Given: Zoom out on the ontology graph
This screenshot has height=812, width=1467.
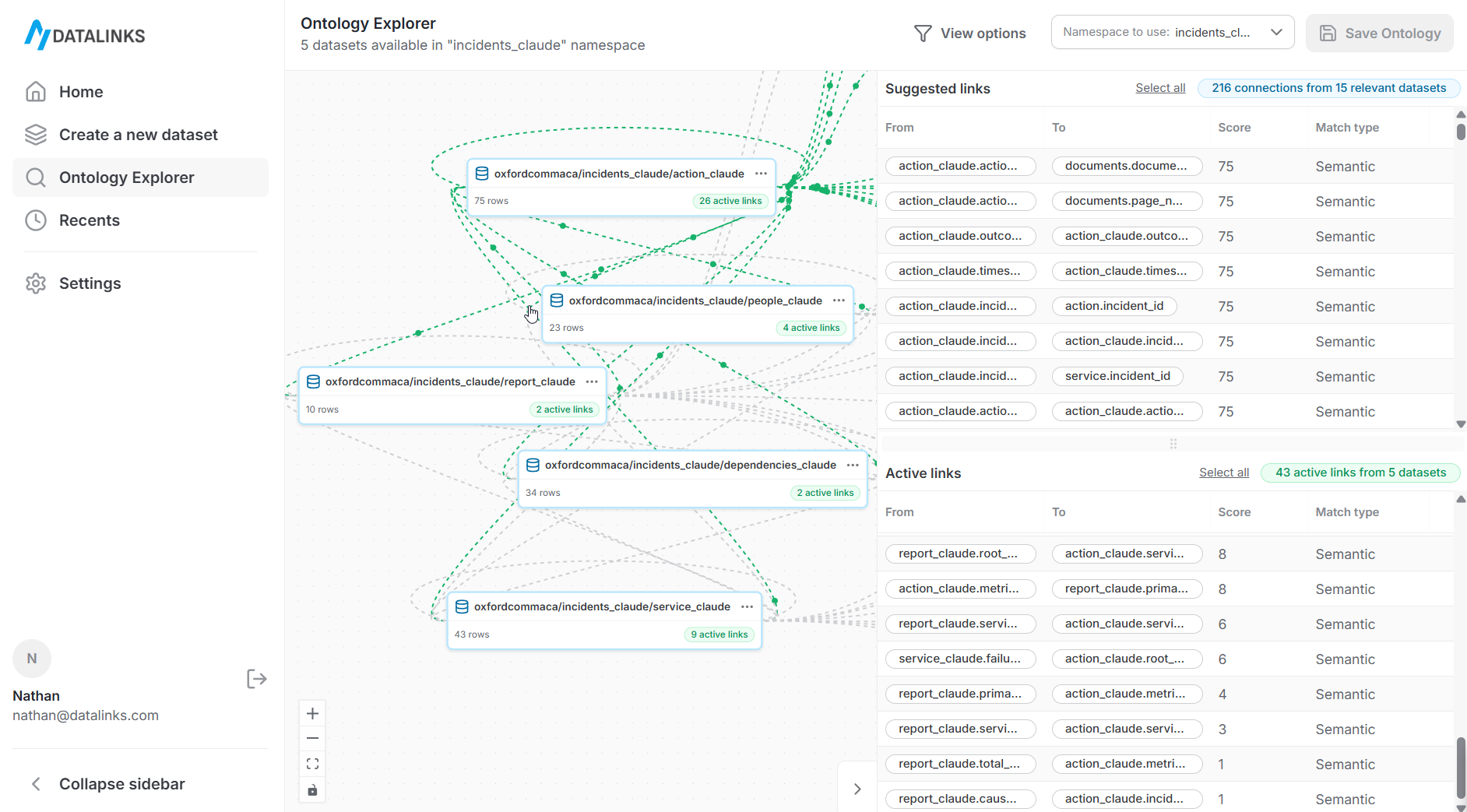Looking at the screenshot, I should 312,738.
